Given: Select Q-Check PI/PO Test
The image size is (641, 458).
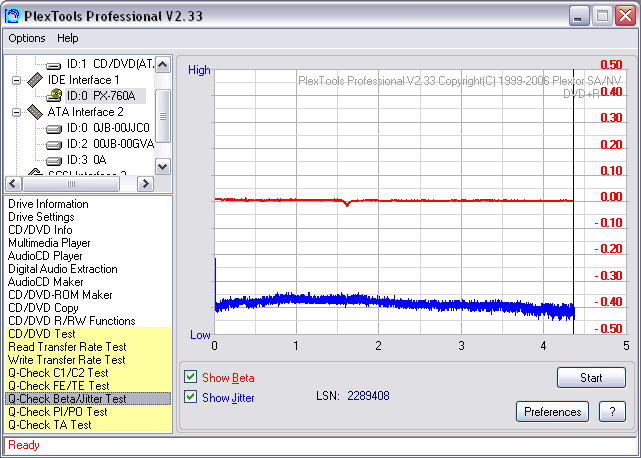Looking at the screenshot, I should (88, 412).
